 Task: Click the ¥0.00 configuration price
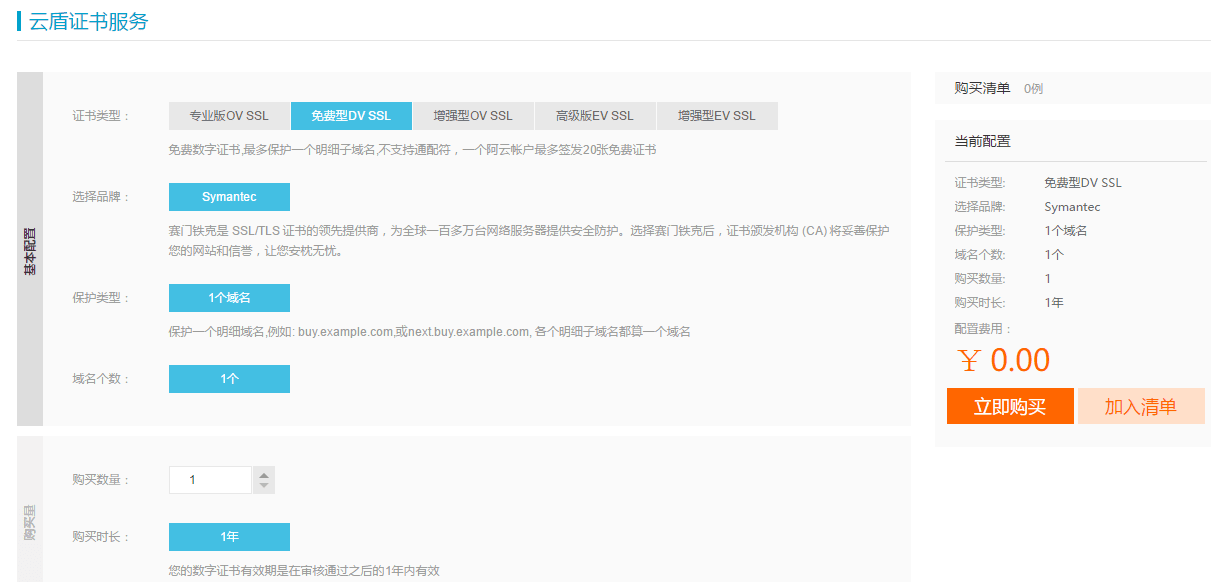click(1004, 360)
